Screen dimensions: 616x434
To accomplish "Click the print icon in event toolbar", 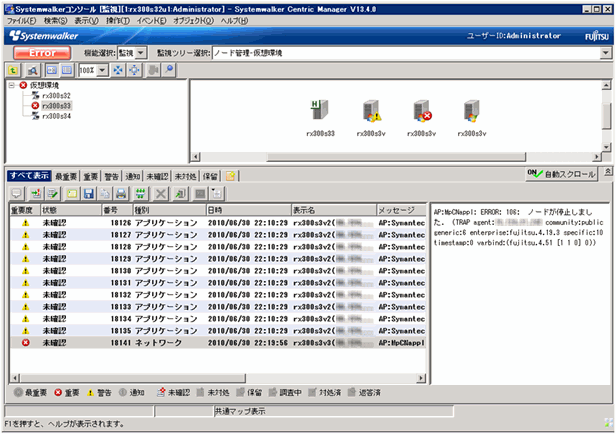I will click(120, 193).
